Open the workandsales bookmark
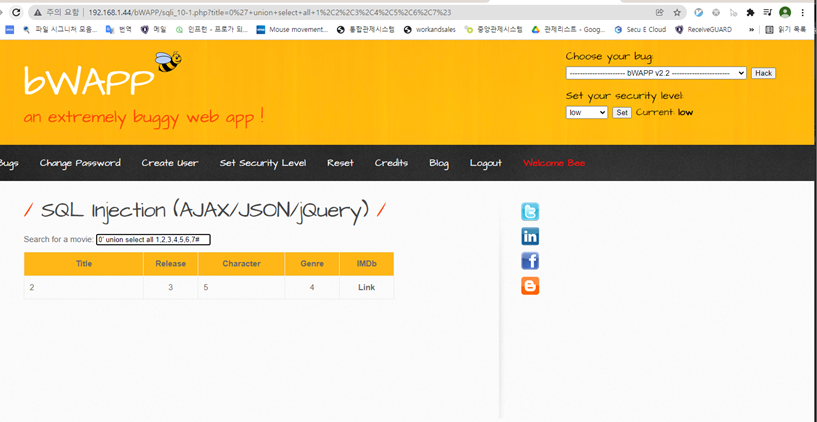Screen dimensions: 817x422 click(x=430, y=30)
